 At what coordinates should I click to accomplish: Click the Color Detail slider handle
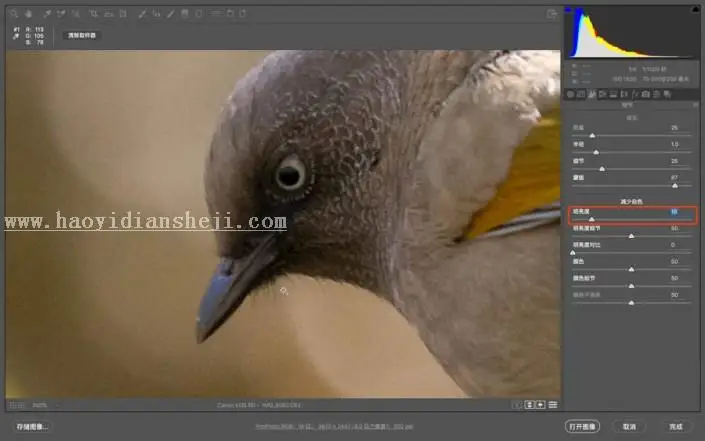631,286
